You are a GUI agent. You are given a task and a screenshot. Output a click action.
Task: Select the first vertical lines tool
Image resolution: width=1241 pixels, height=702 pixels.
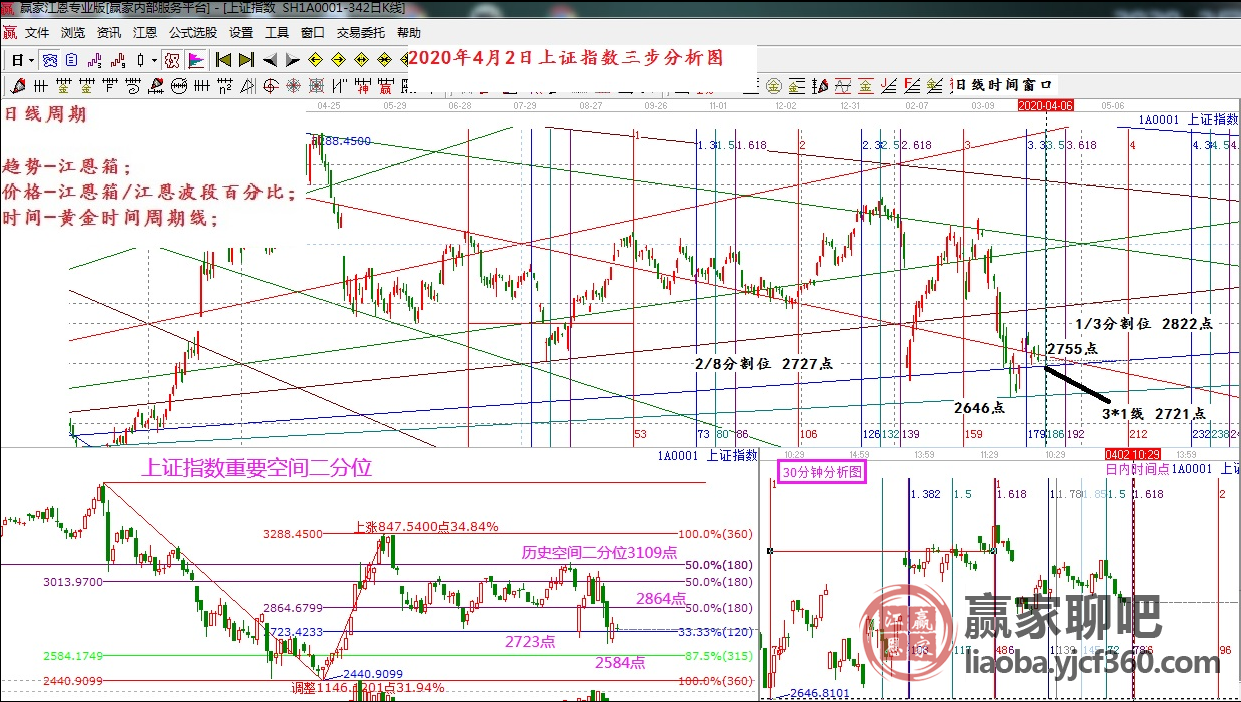coord(40,86)
